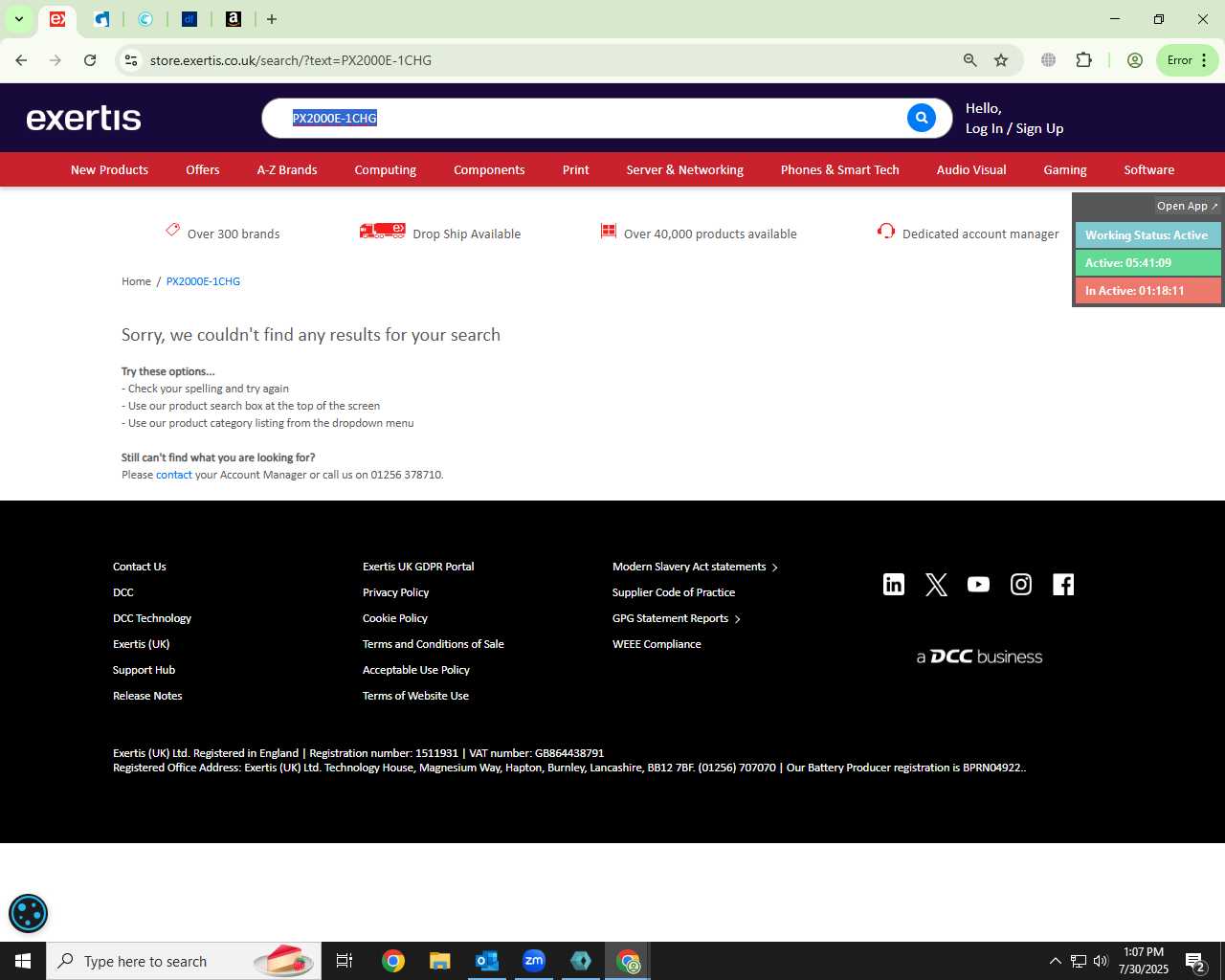This screenshot has width=1225, height=980.
Task: Click the Windows taskbar search box
Action: pos(184,961)
